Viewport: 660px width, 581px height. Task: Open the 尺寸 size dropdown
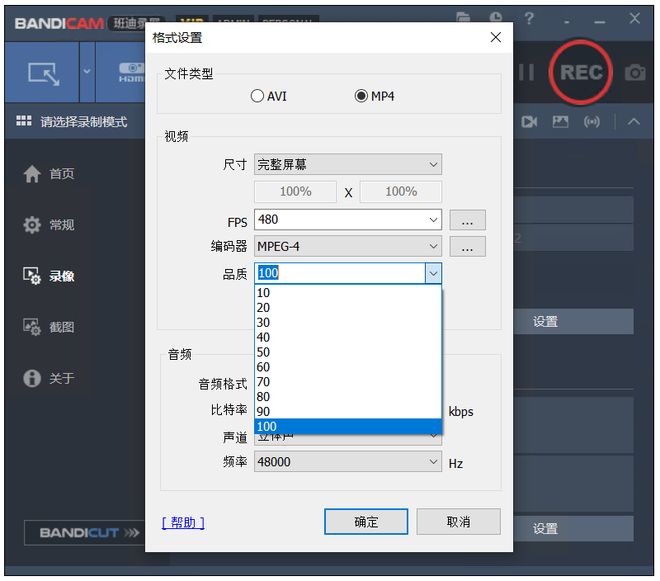(x=348, y=164)
